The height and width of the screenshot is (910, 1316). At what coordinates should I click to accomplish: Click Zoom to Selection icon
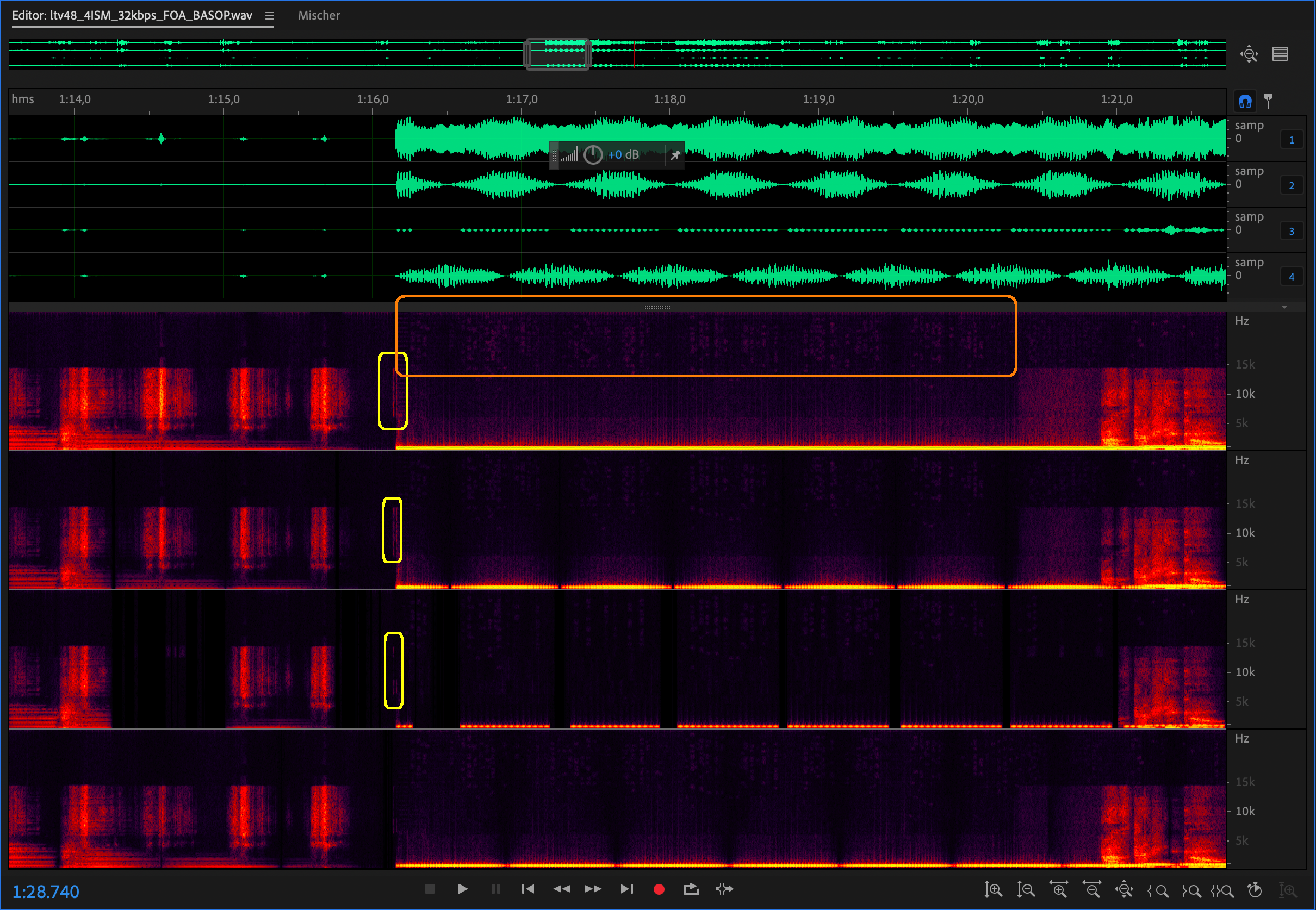[1223, 890]
